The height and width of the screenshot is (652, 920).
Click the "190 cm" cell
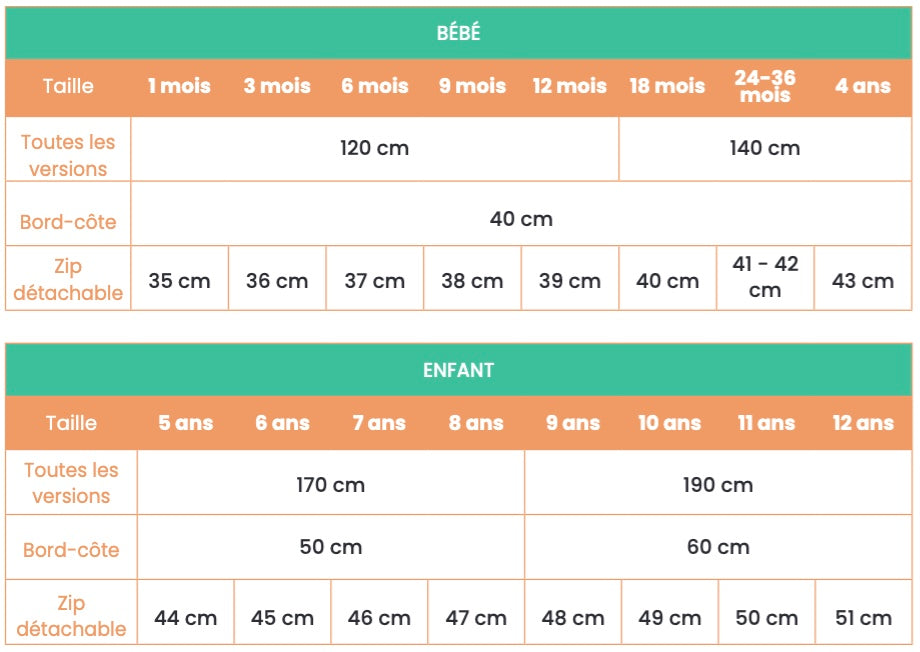[718, 486]
